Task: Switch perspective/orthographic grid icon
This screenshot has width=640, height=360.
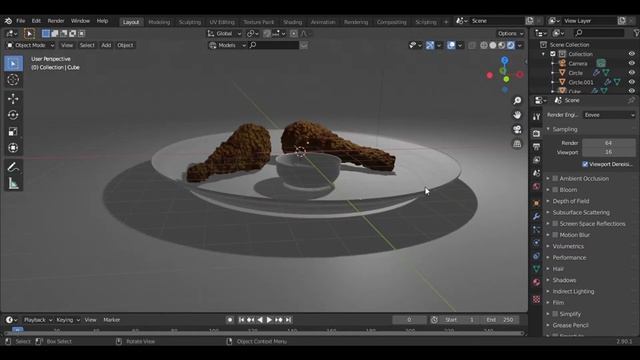Action: (517, 144)
